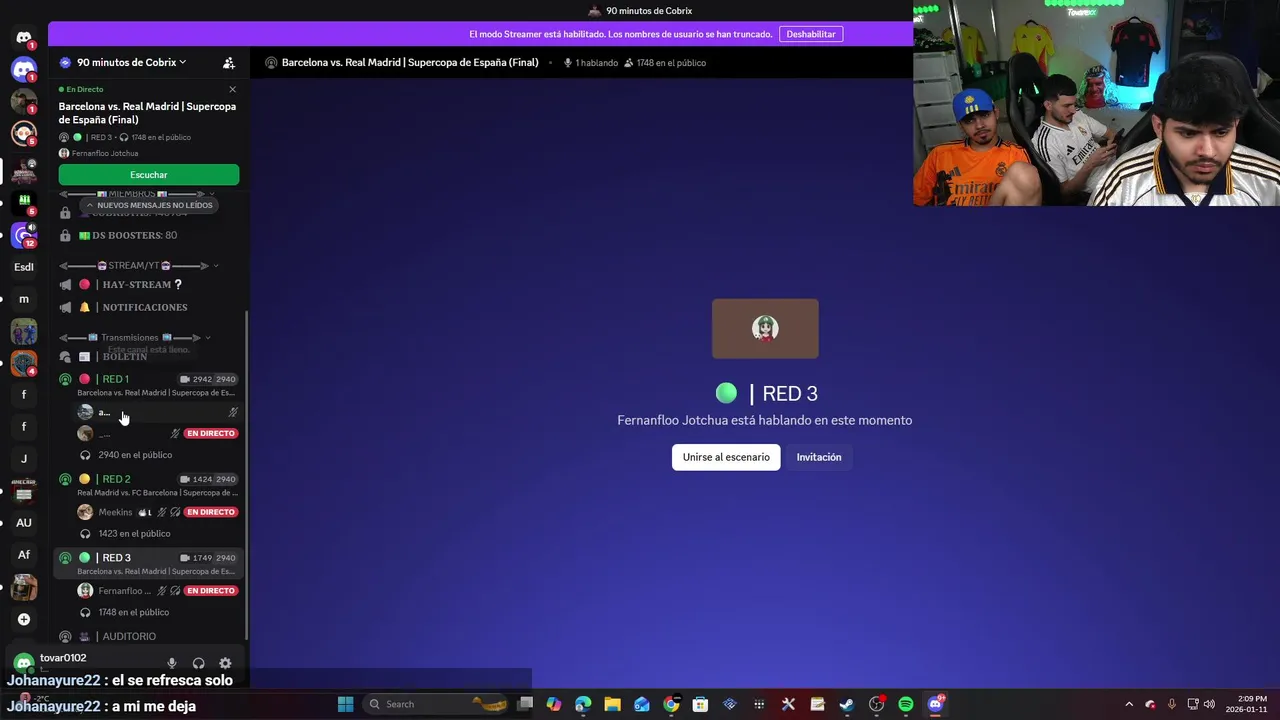Open Task View in the taskbar

(525, 704)
